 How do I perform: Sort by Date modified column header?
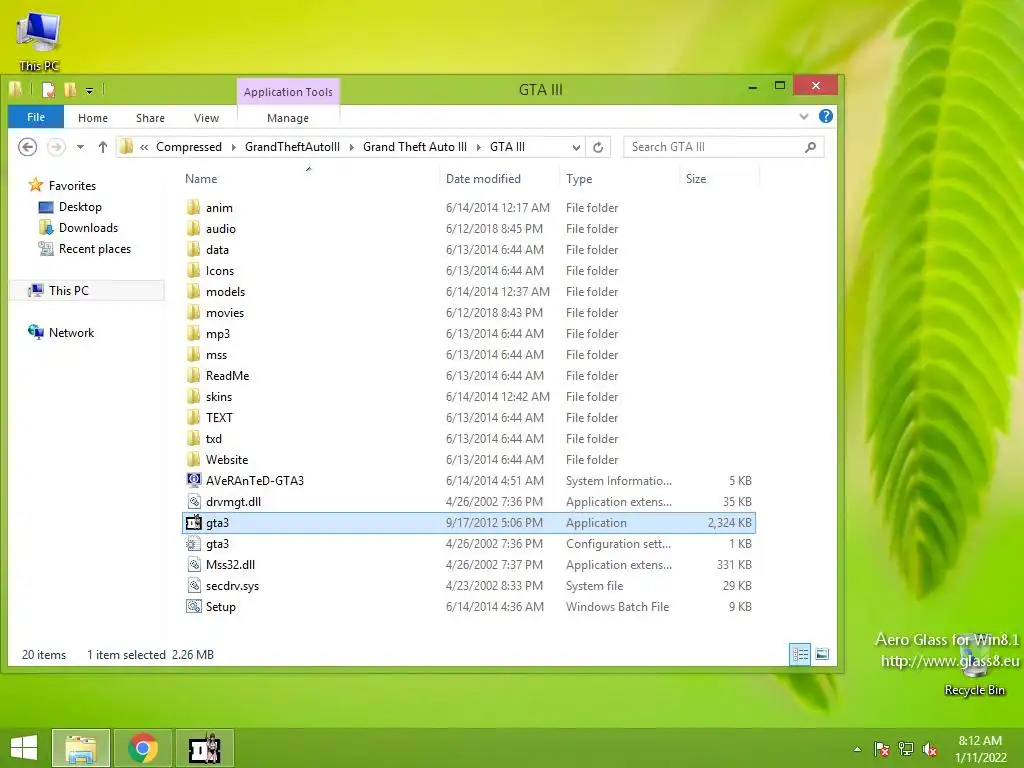point(500,178)
